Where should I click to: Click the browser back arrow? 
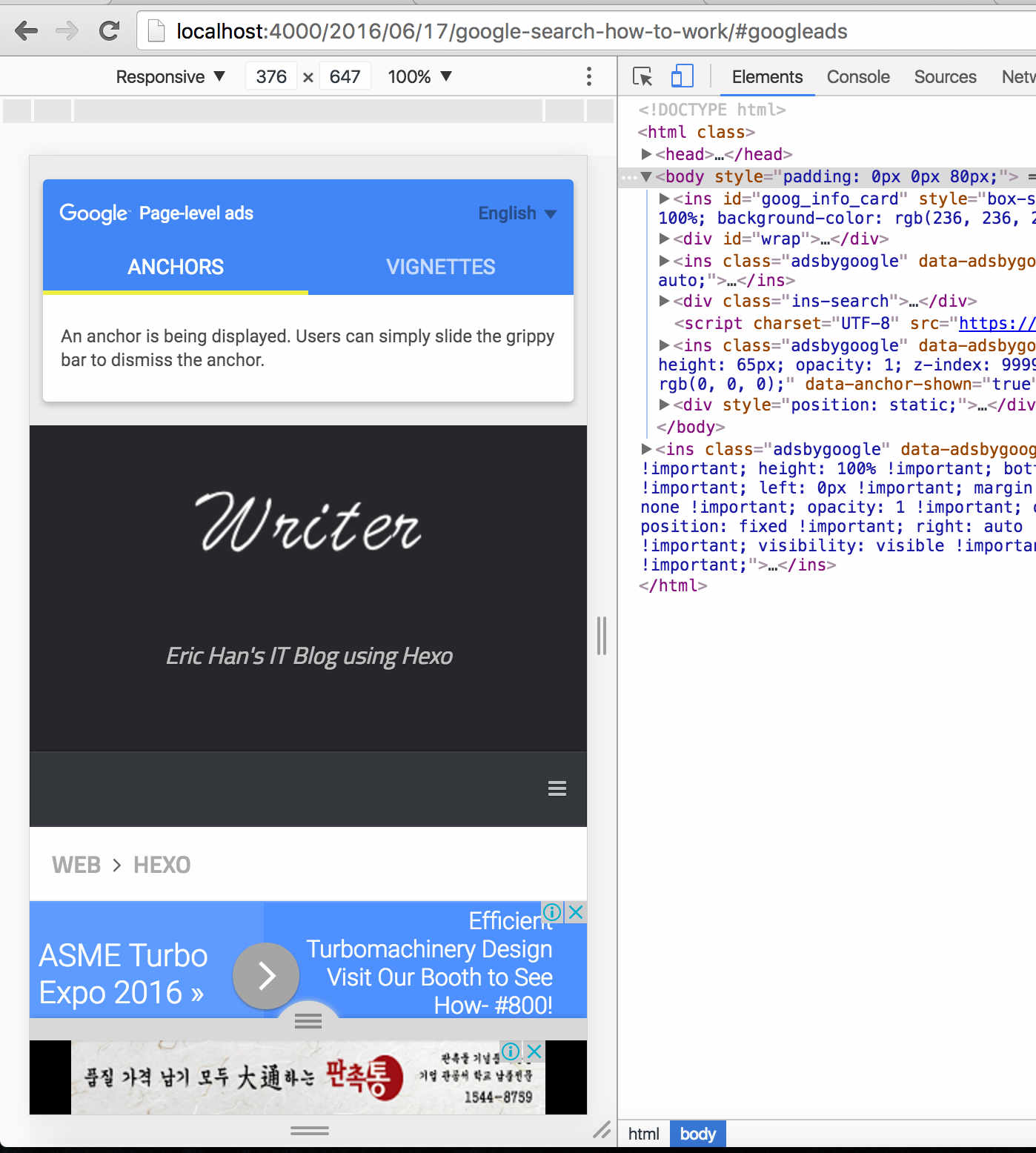pos(27,31)
